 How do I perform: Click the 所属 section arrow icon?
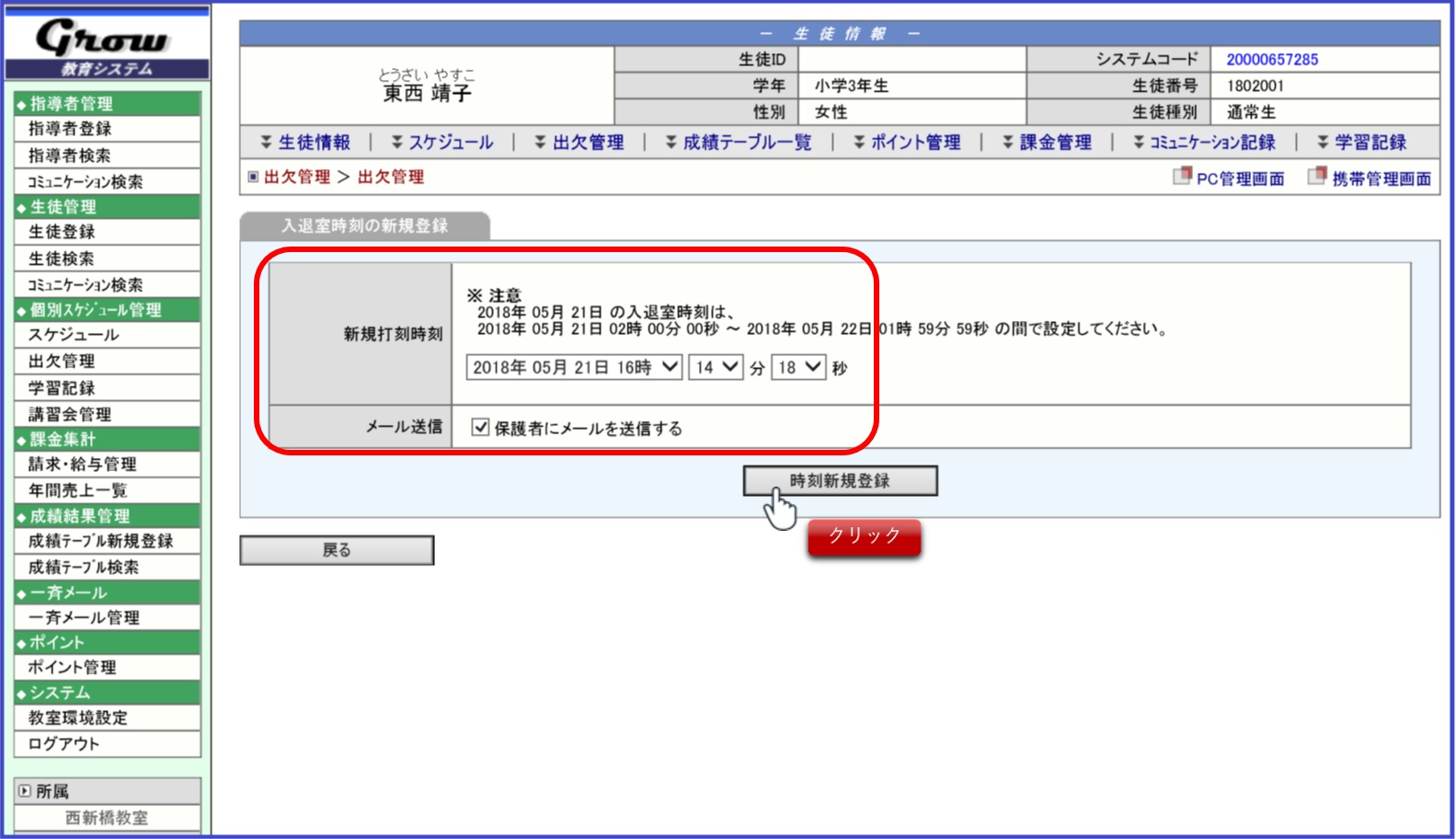coord(24,790)
